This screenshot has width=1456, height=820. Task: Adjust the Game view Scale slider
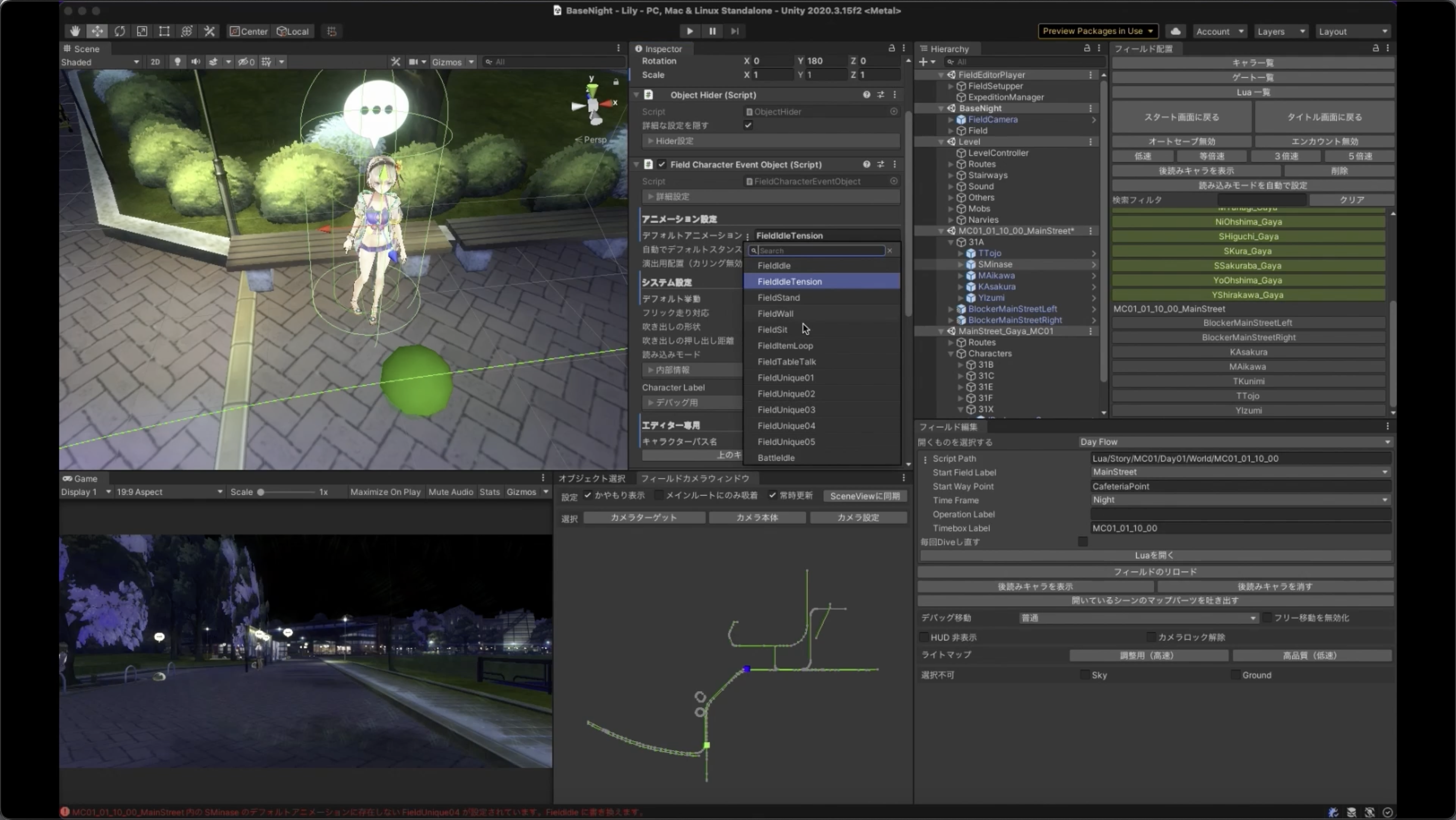261,492
